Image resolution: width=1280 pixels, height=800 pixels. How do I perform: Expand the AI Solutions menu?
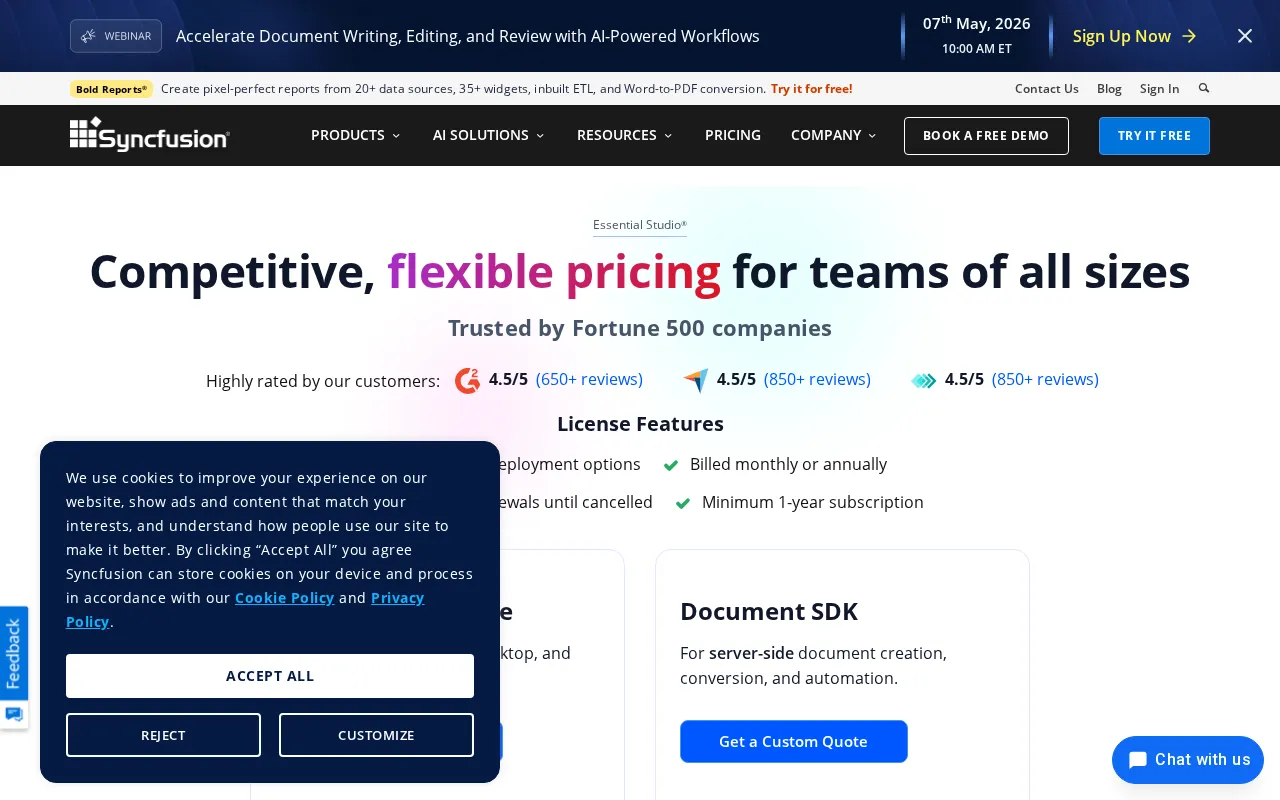point(488,135)
